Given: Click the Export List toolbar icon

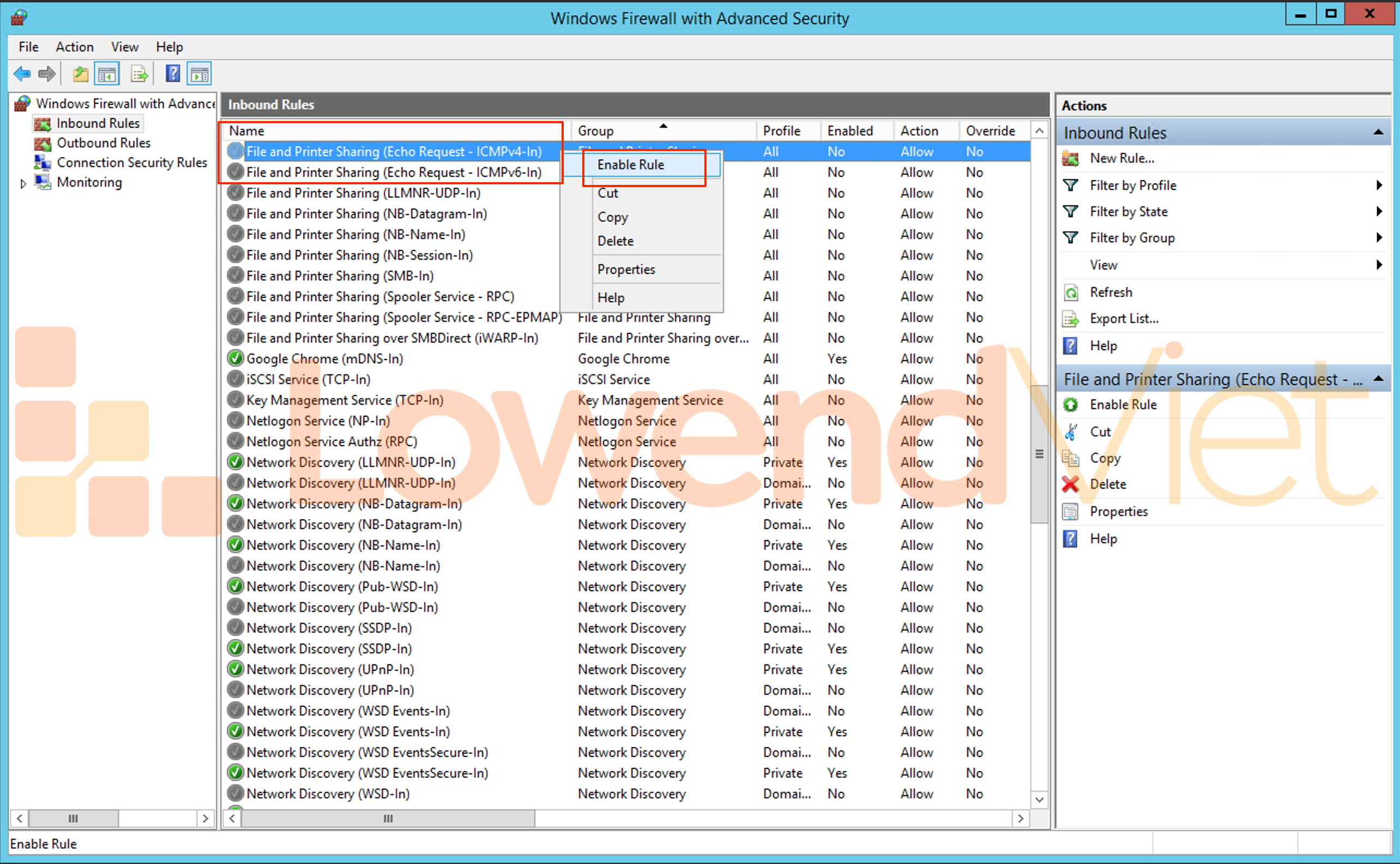Looking at the screenshot, I should (x=140, y=74).
